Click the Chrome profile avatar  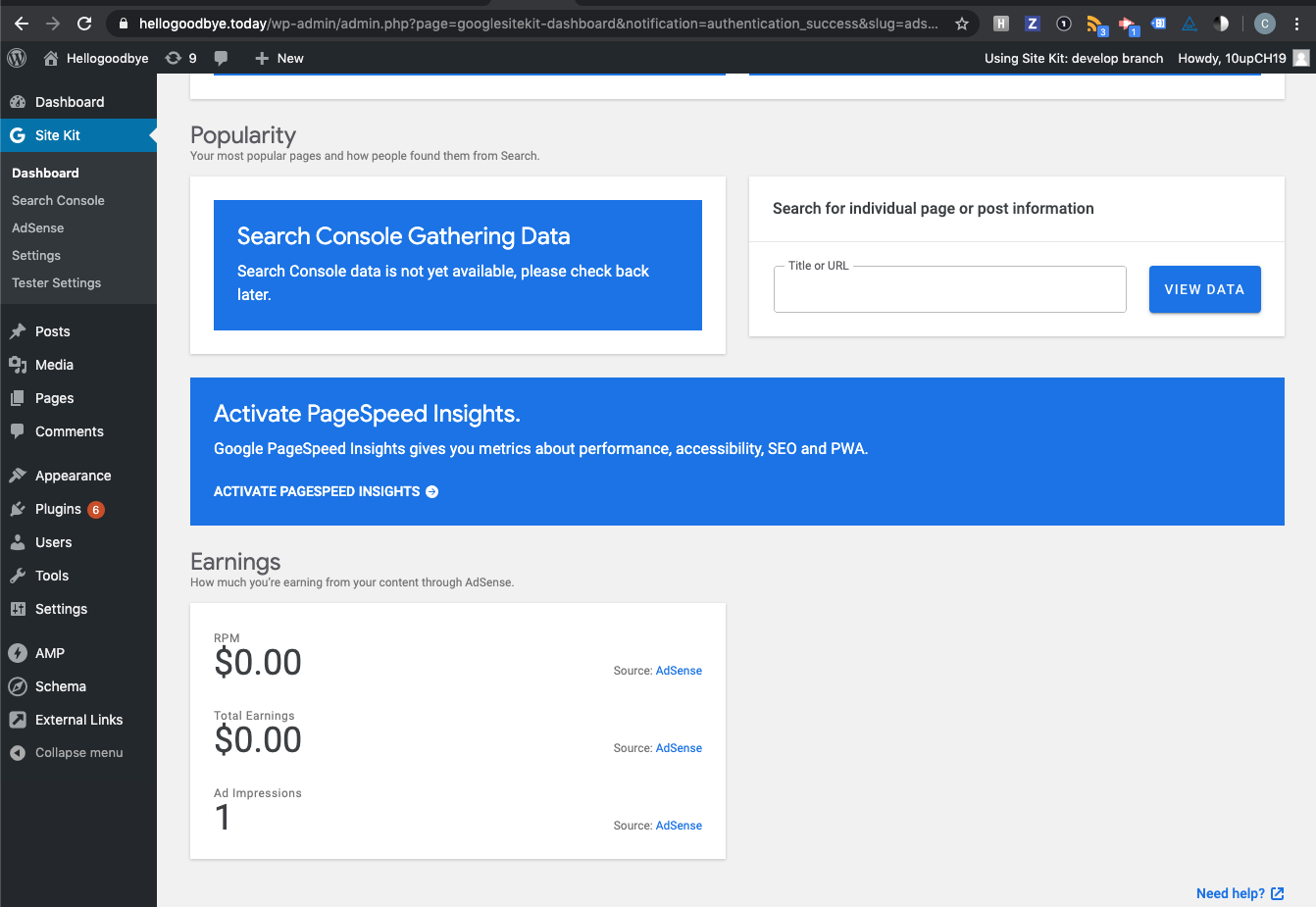coord(1264,23)
